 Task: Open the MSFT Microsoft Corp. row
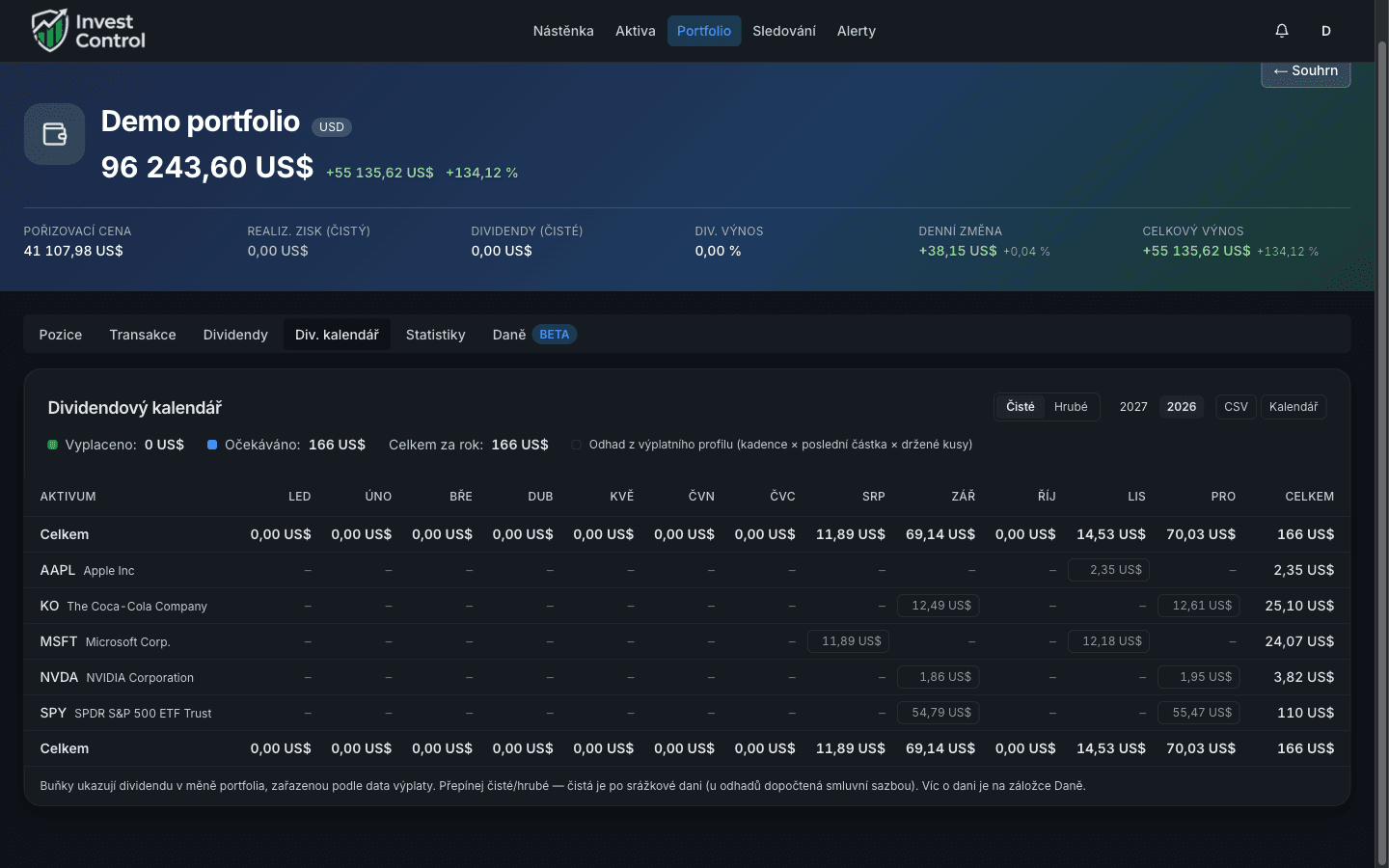coord(687,641)
